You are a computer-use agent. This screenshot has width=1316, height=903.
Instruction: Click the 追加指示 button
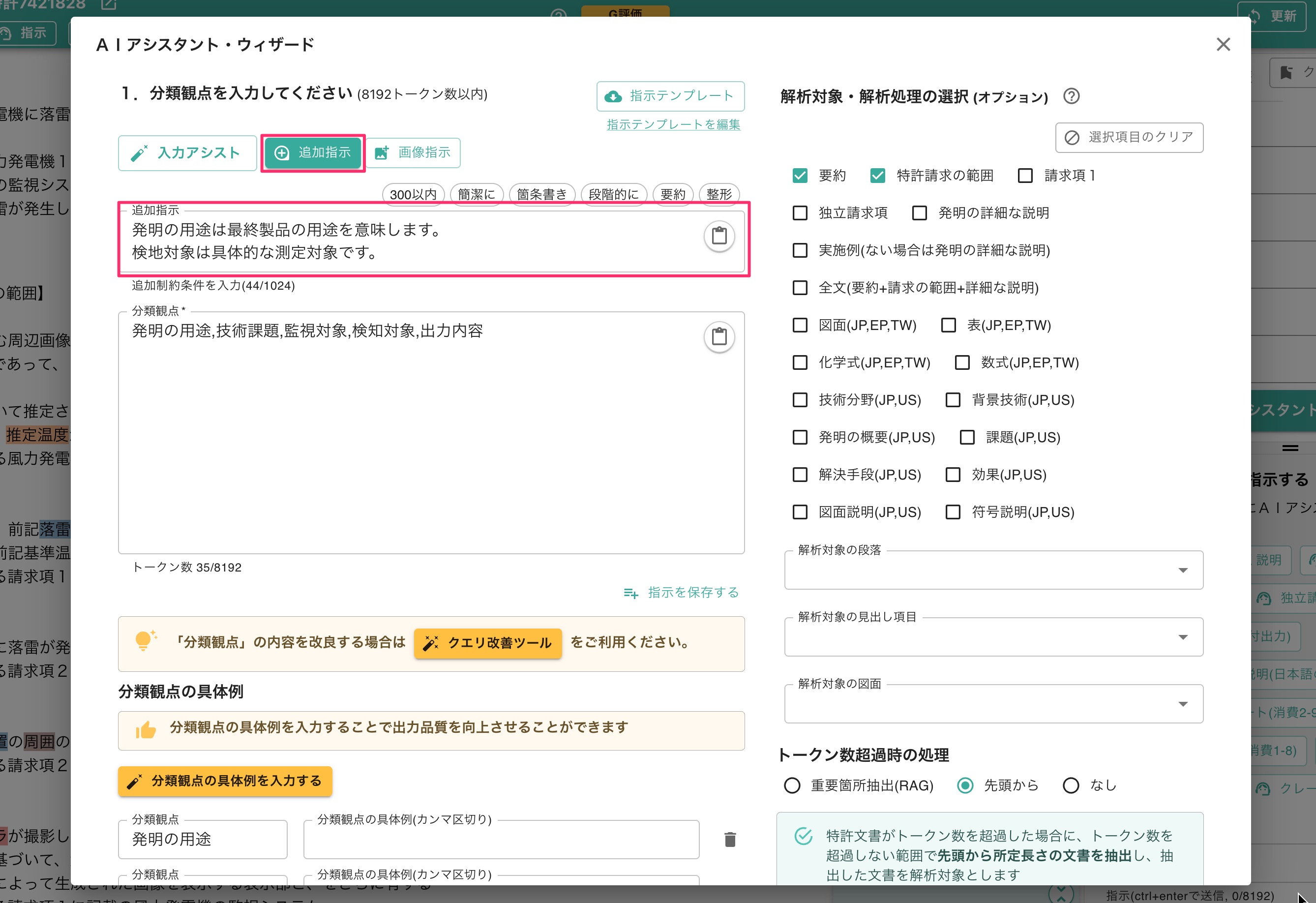[313, 153]
